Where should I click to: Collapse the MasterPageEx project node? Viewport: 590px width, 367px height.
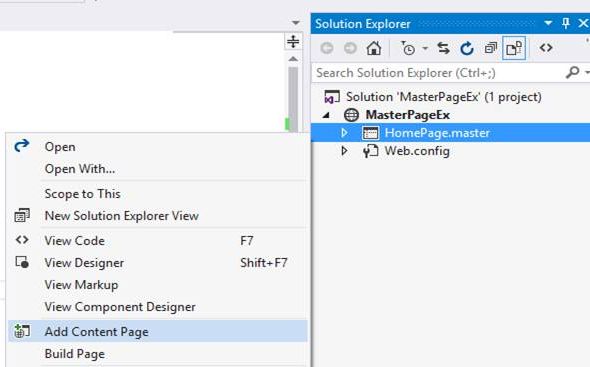327,115
